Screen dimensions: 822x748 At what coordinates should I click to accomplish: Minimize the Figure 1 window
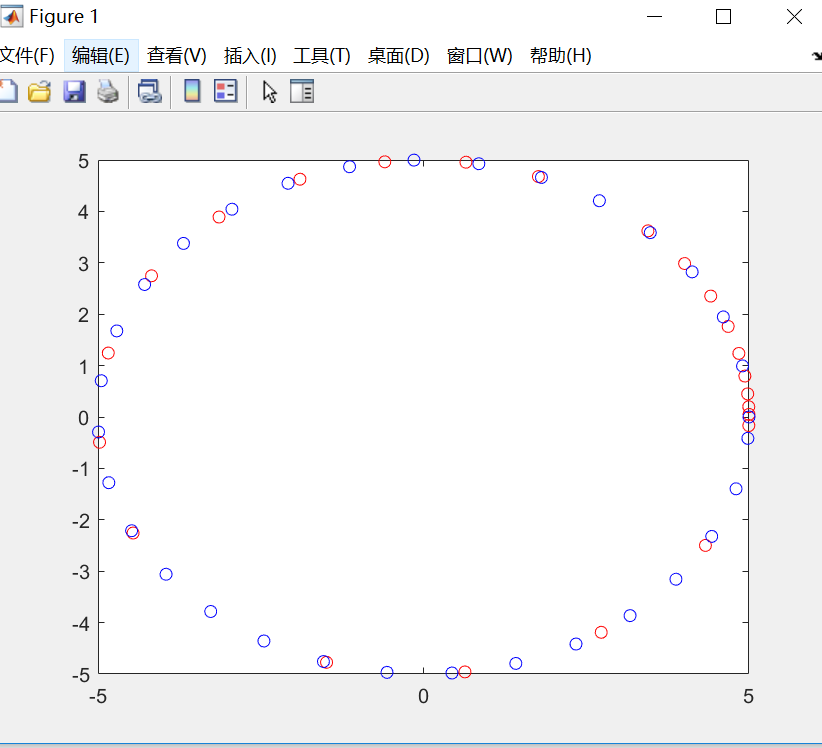[655, 17]
